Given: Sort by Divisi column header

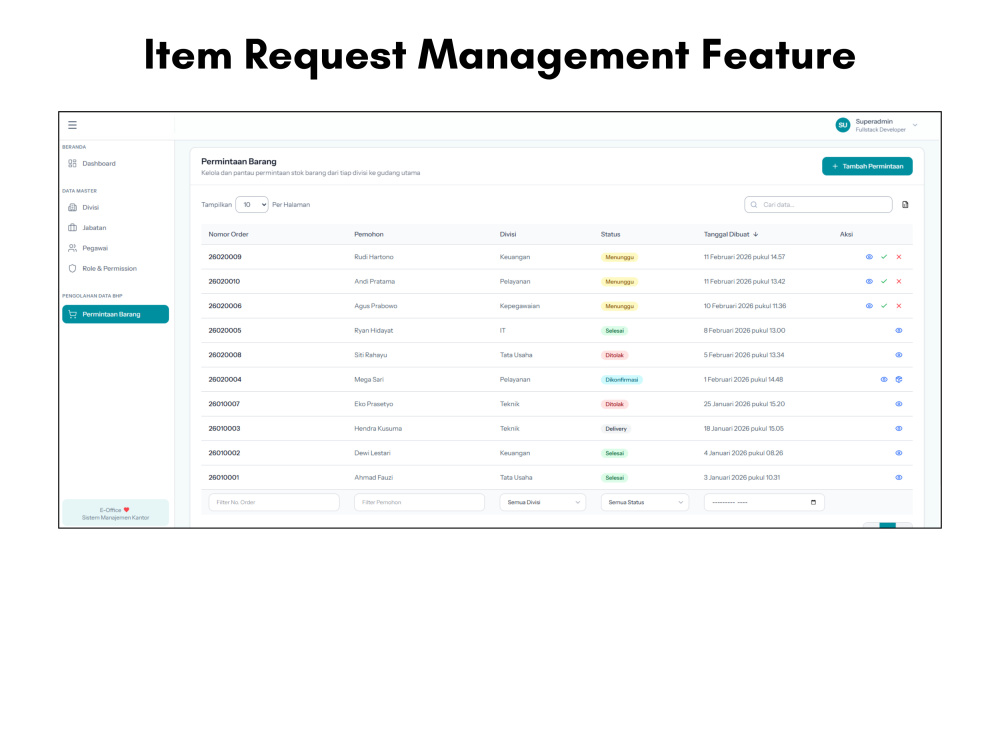Looking at the screenshot, I should coord(508,235).
